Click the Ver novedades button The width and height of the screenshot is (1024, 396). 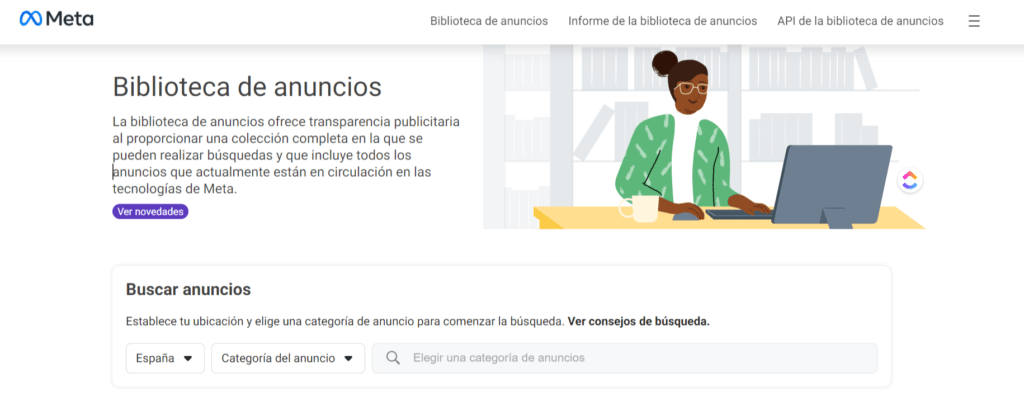(x=150, y=212)
